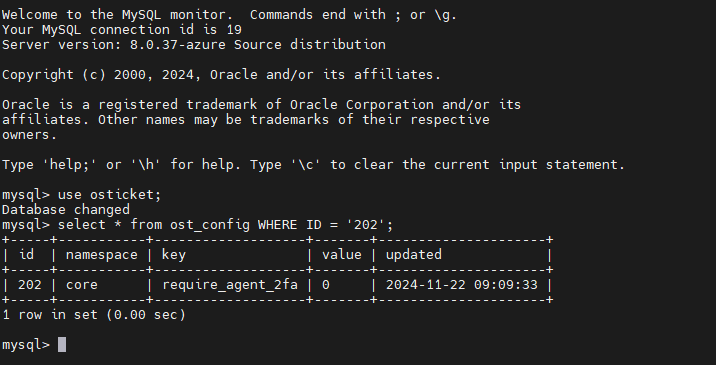This screenshot has width=716, height=365.
Task: Click the Copyright Oracle notice line
Action: 221,74
